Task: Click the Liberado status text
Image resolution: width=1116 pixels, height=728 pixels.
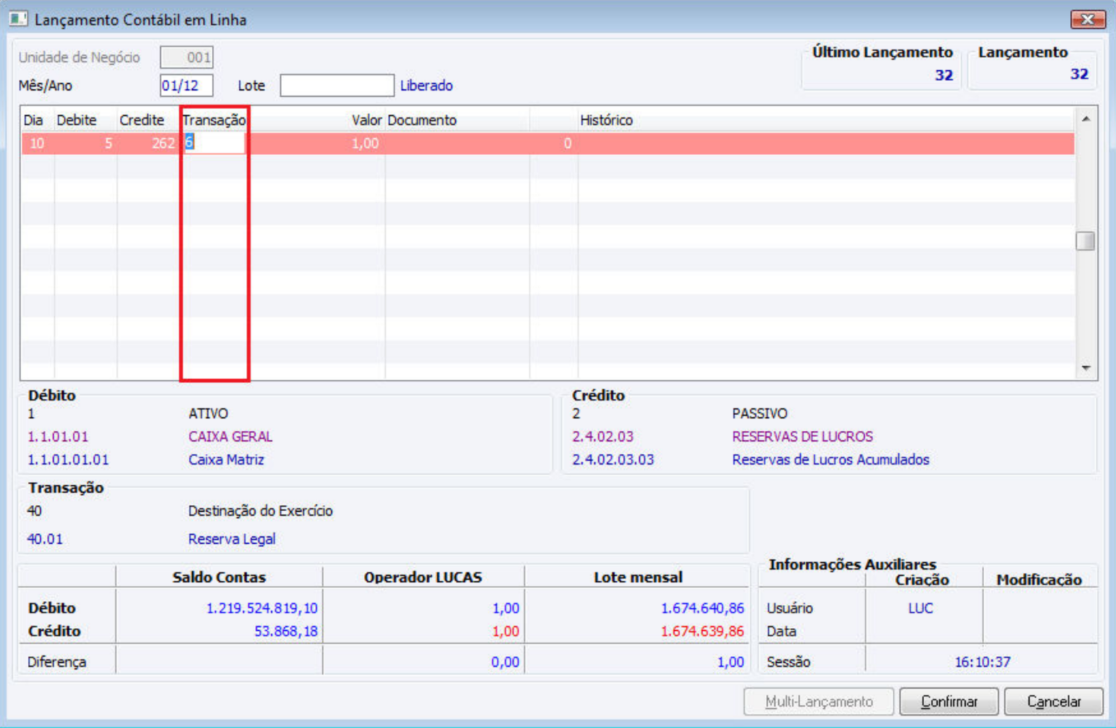Action: click(426, 85)
